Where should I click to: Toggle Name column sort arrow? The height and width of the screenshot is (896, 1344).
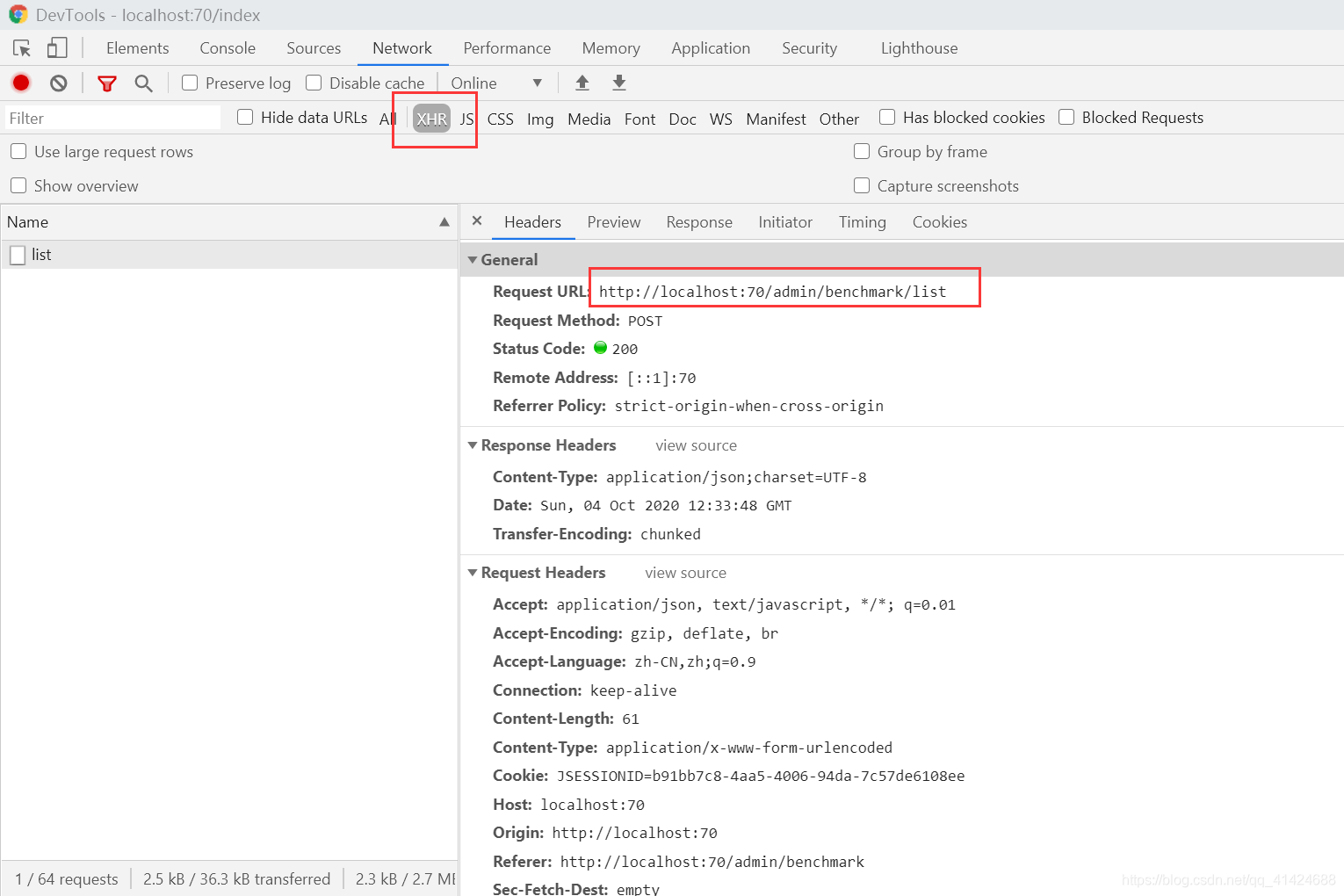pos(444,222)
